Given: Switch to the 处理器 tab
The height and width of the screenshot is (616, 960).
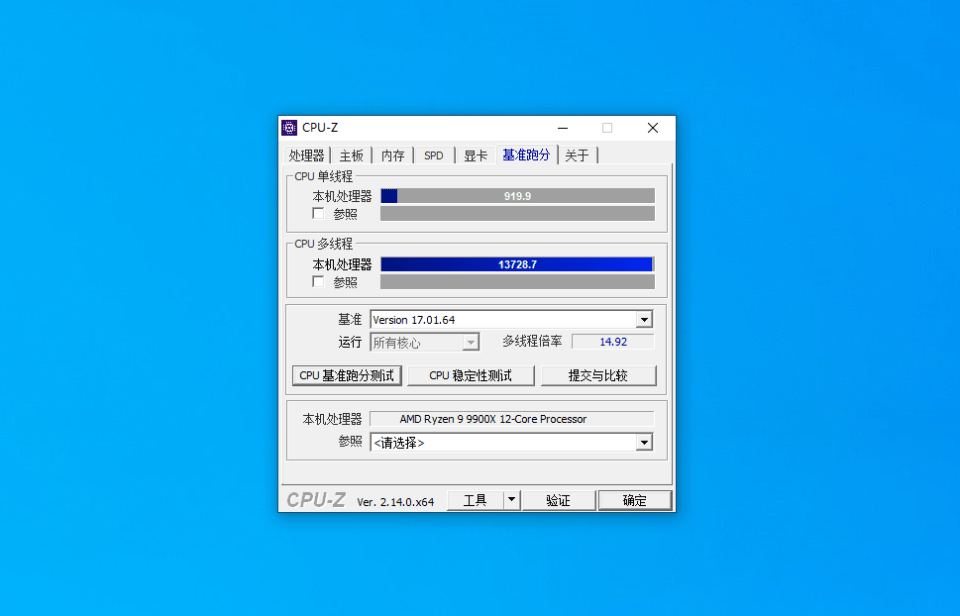Looking at the screenshot, I should pos(307,156).
